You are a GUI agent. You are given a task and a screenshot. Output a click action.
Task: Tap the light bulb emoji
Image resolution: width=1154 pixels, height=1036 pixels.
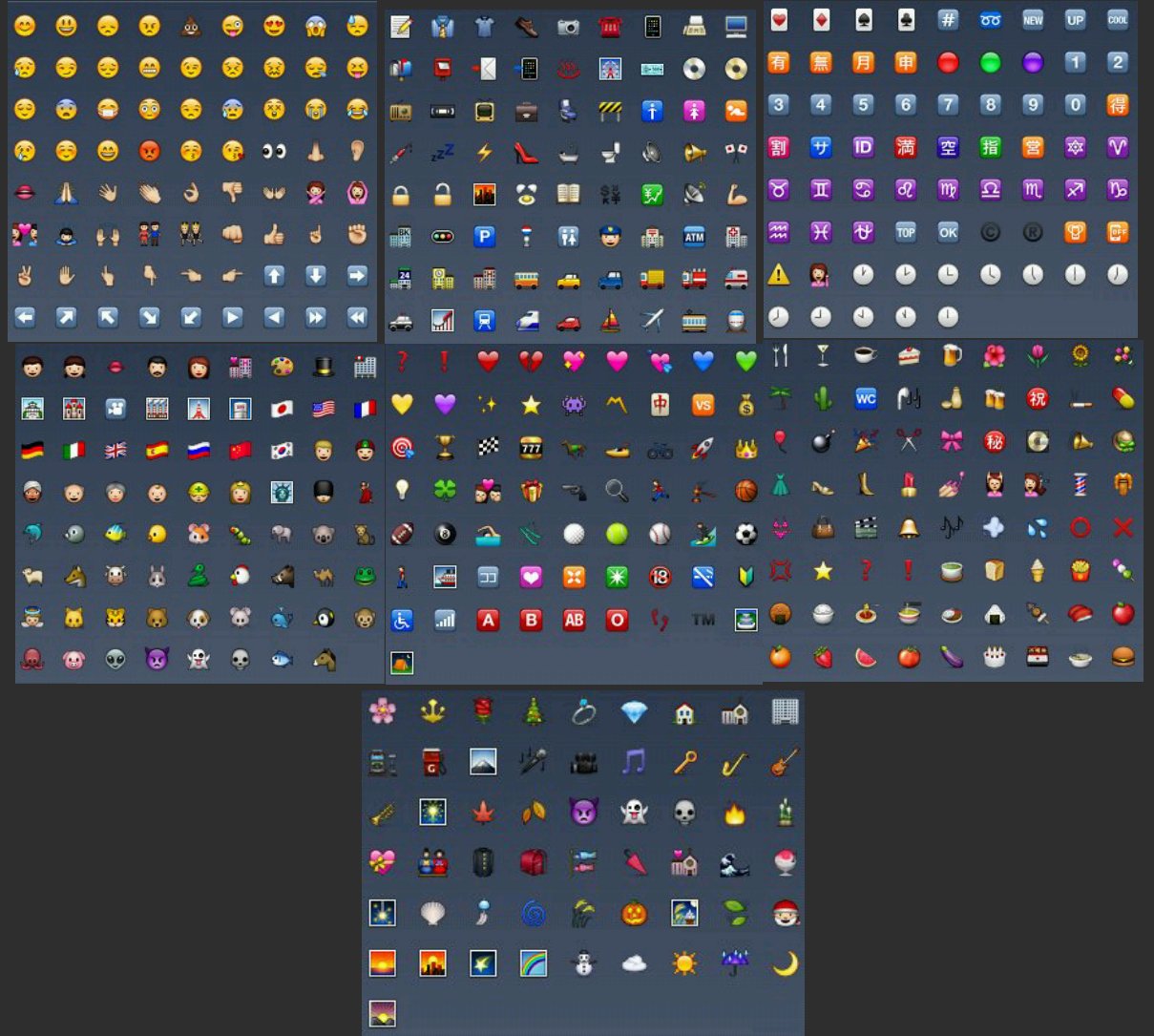point(402,491)
